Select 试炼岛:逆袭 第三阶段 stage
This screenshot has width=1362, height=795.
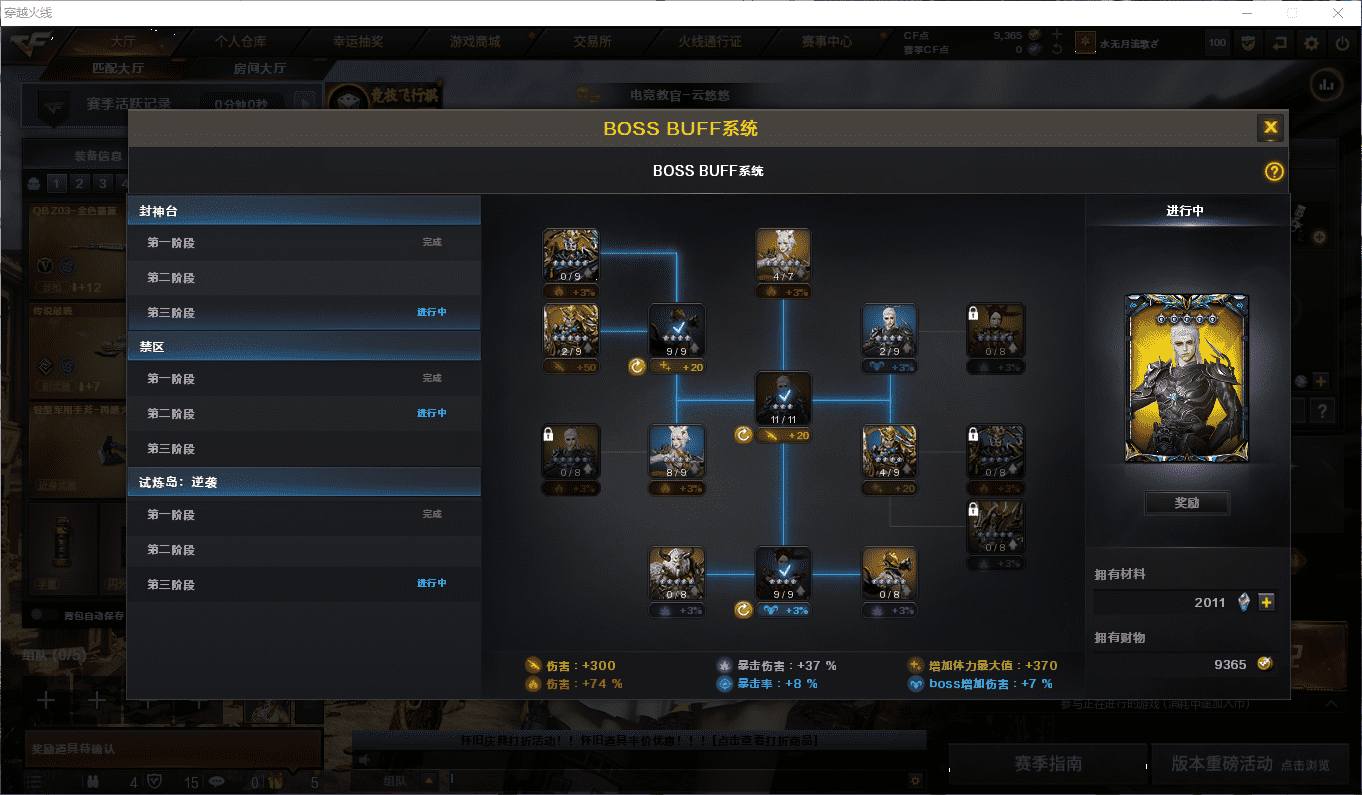304,584
